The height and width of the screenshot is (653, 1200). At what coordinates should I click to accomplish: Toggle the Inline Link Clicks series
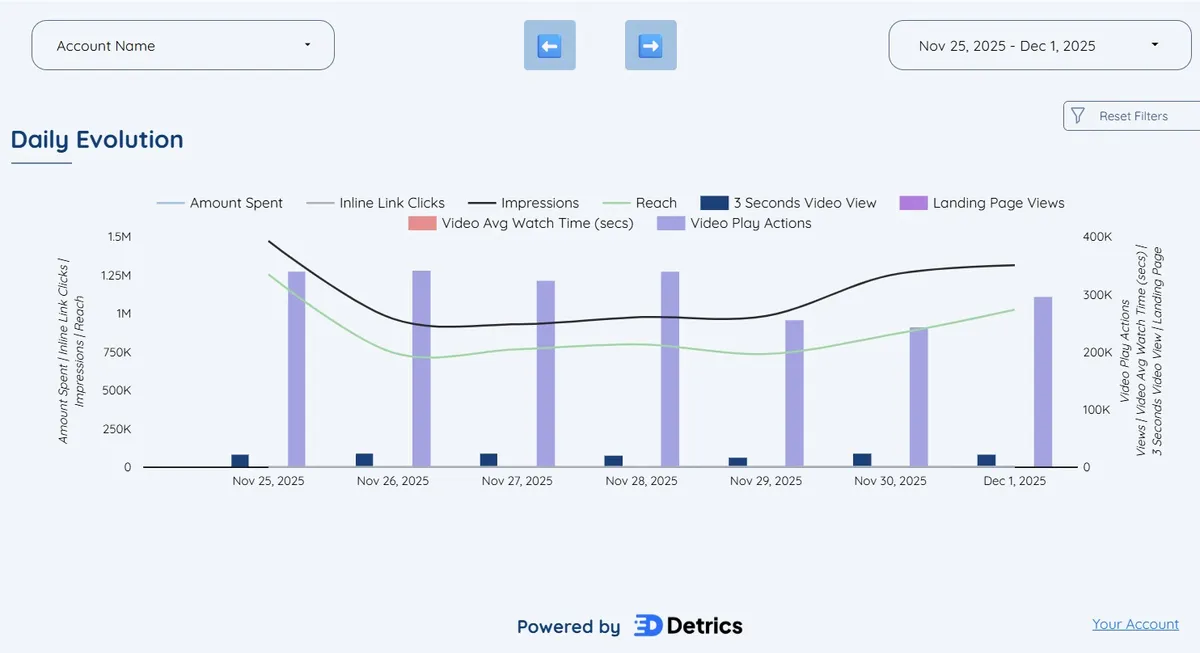click(391, 202)
